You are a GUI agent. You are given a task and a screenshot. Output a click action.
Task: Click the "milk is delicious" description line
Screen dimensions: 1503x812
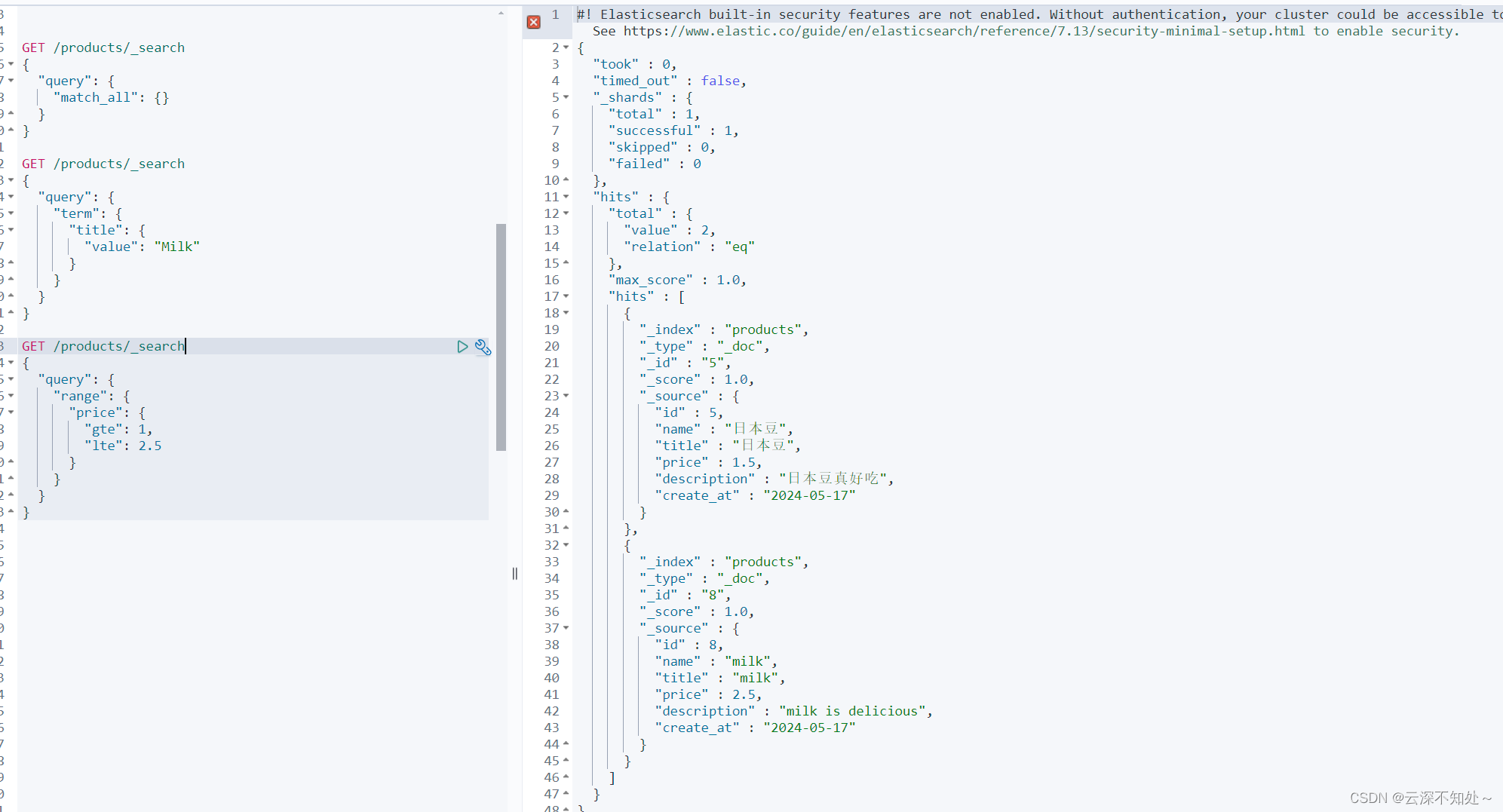(x=793, y=711)
